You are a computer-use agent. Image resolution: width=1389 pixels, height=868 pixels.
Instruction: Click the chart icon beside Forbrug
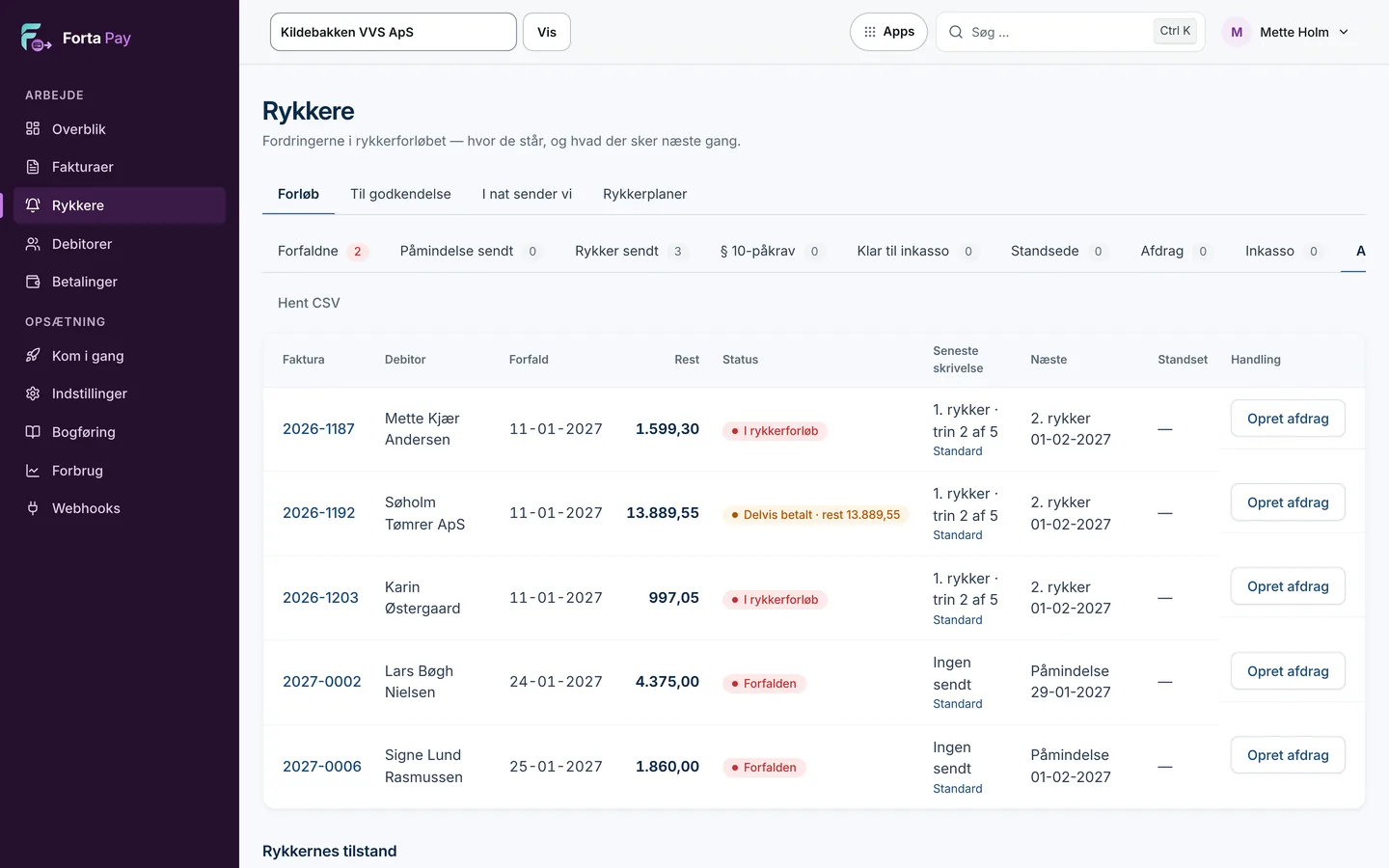pyautogui.click(x=33, y=471)
